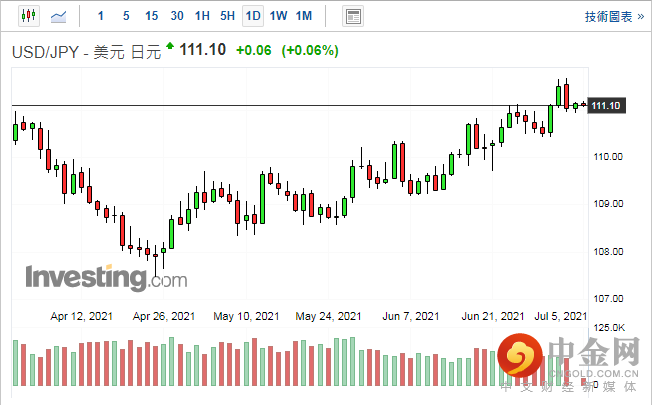654x405 pixels.
Task: Click the header price 111.10 next to arrow
Action: 203,50
